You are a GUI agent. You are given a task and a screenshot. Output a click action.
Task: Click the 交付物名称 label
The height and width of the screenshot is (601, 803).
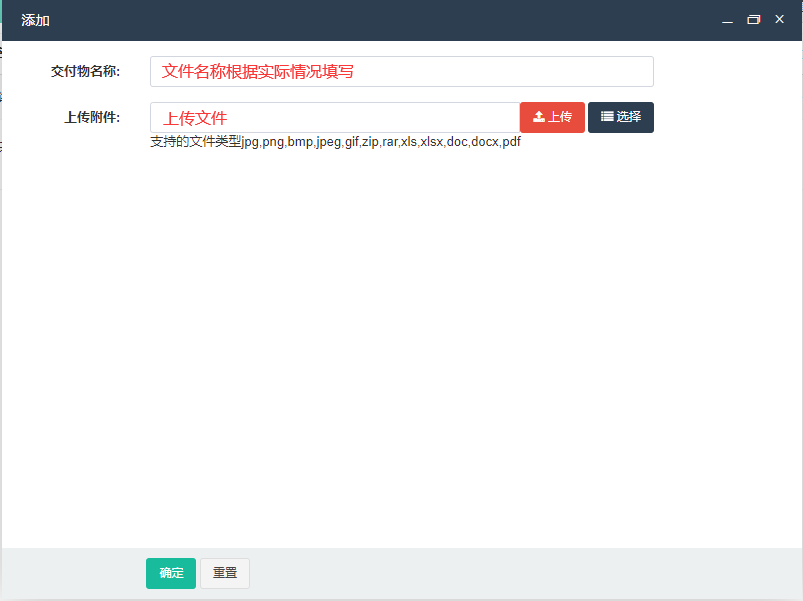click(x=85, y=71)
